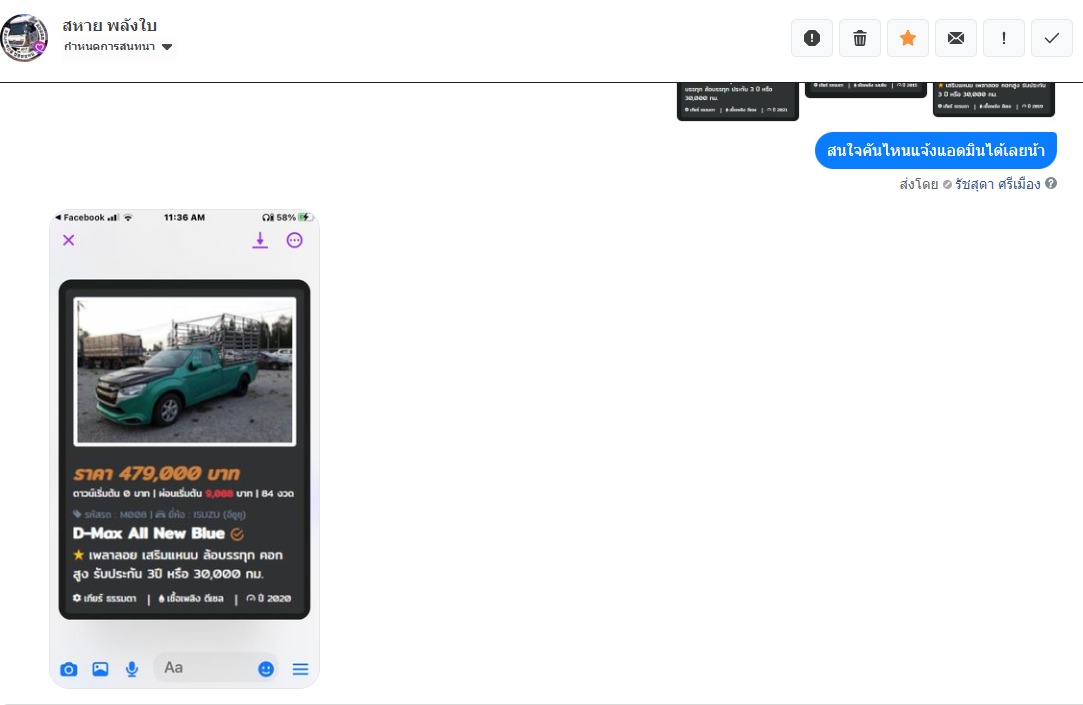Click the model name D-Max All New Blue
This screenshot has width=1083, height=705.
pos(148,534)
